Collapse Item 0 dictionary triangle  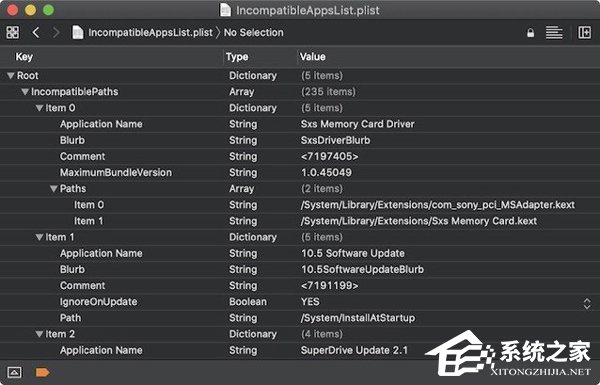[39, 108]
